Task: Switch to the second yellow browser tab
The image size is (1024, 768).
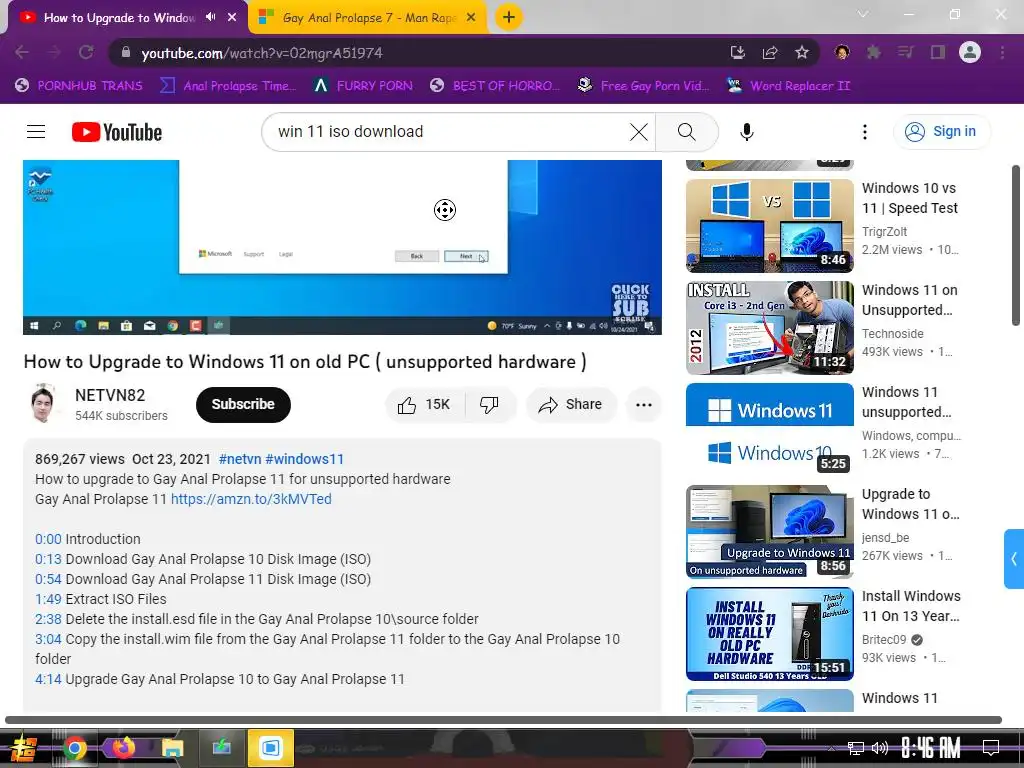Action: tap(368, 18)
